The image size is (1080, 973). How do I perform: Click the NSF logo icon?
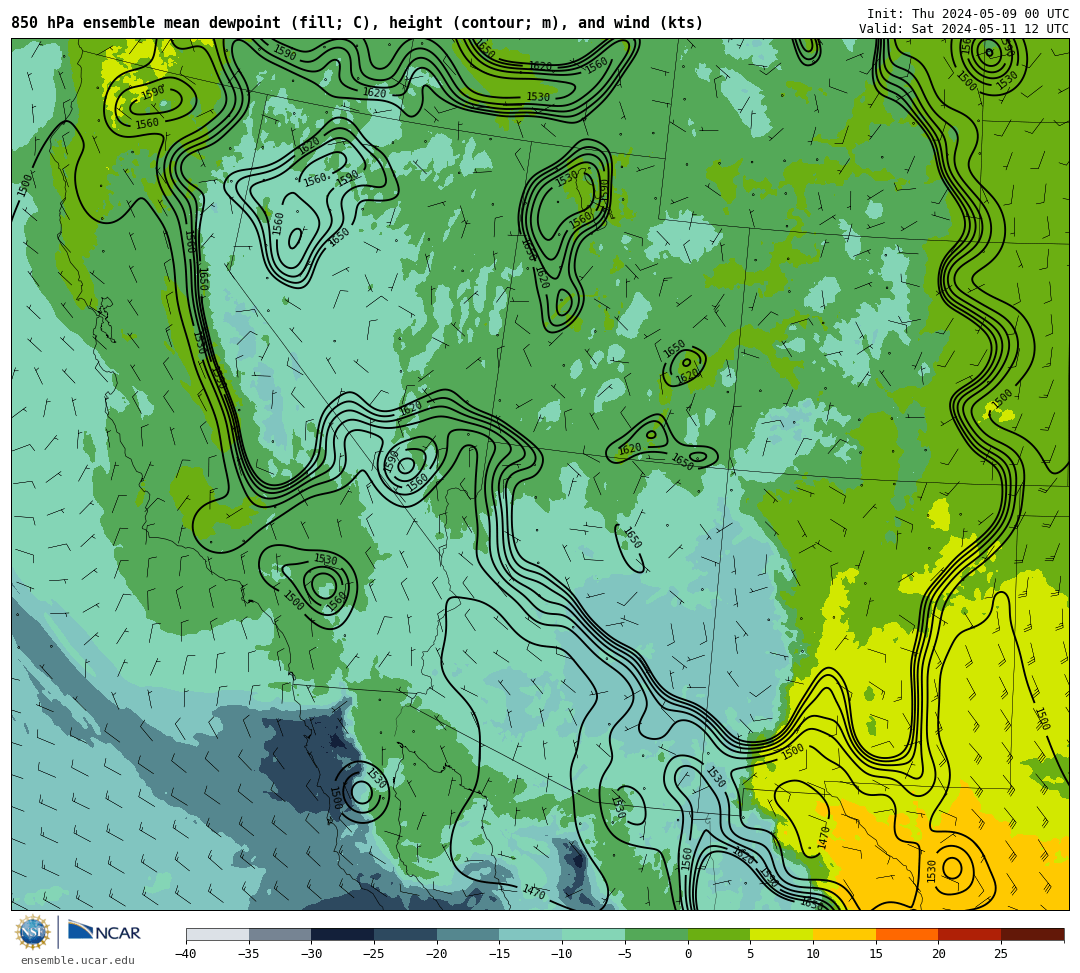click(33, 933)
